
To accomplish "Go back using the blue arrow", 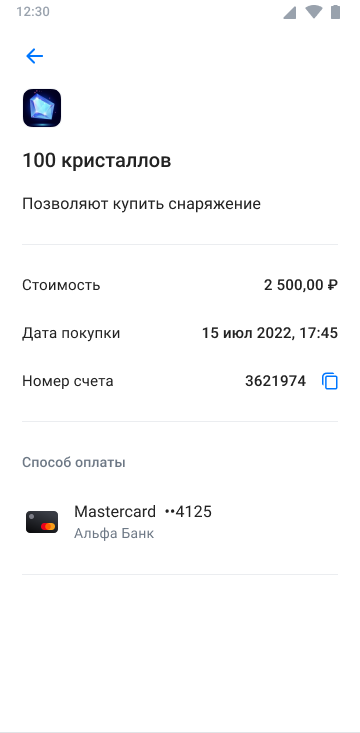I will point(34,57).
